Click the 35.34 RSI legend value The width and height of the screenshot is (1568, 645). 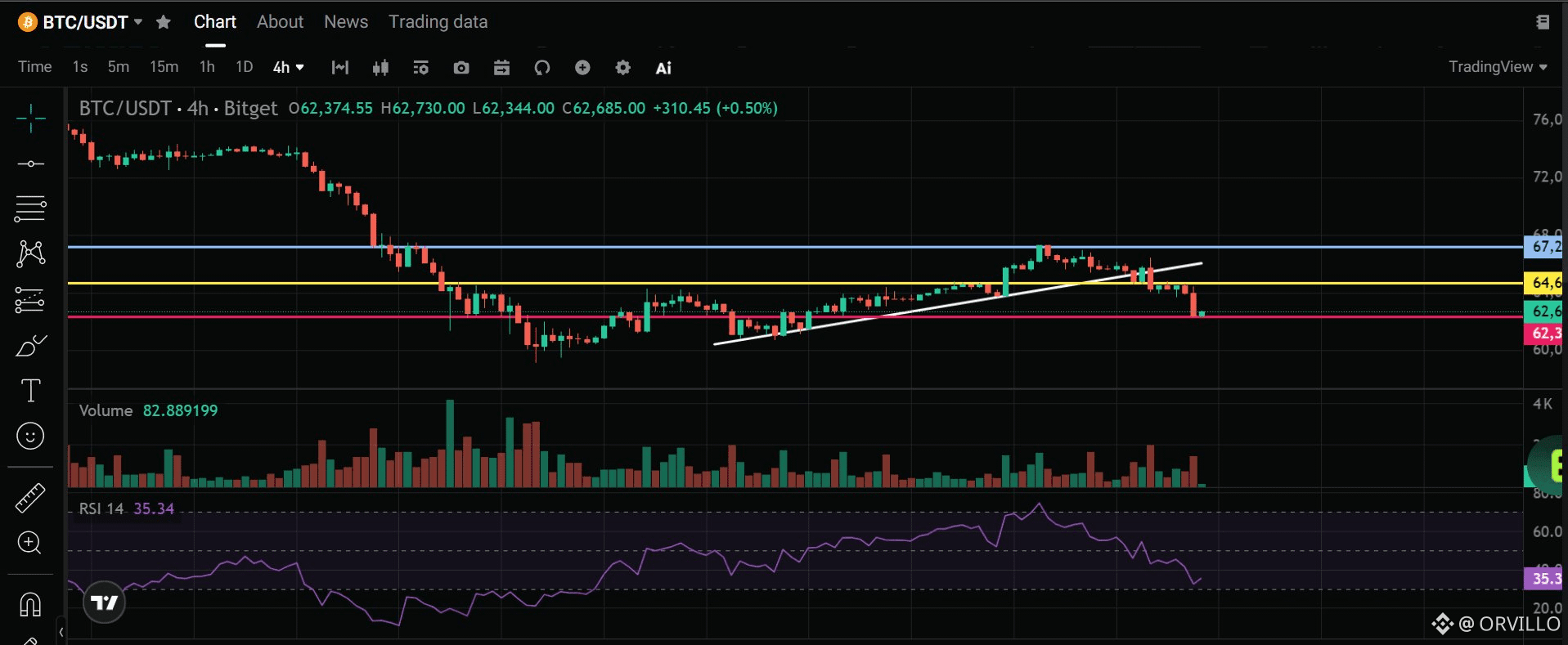[154, 508]
